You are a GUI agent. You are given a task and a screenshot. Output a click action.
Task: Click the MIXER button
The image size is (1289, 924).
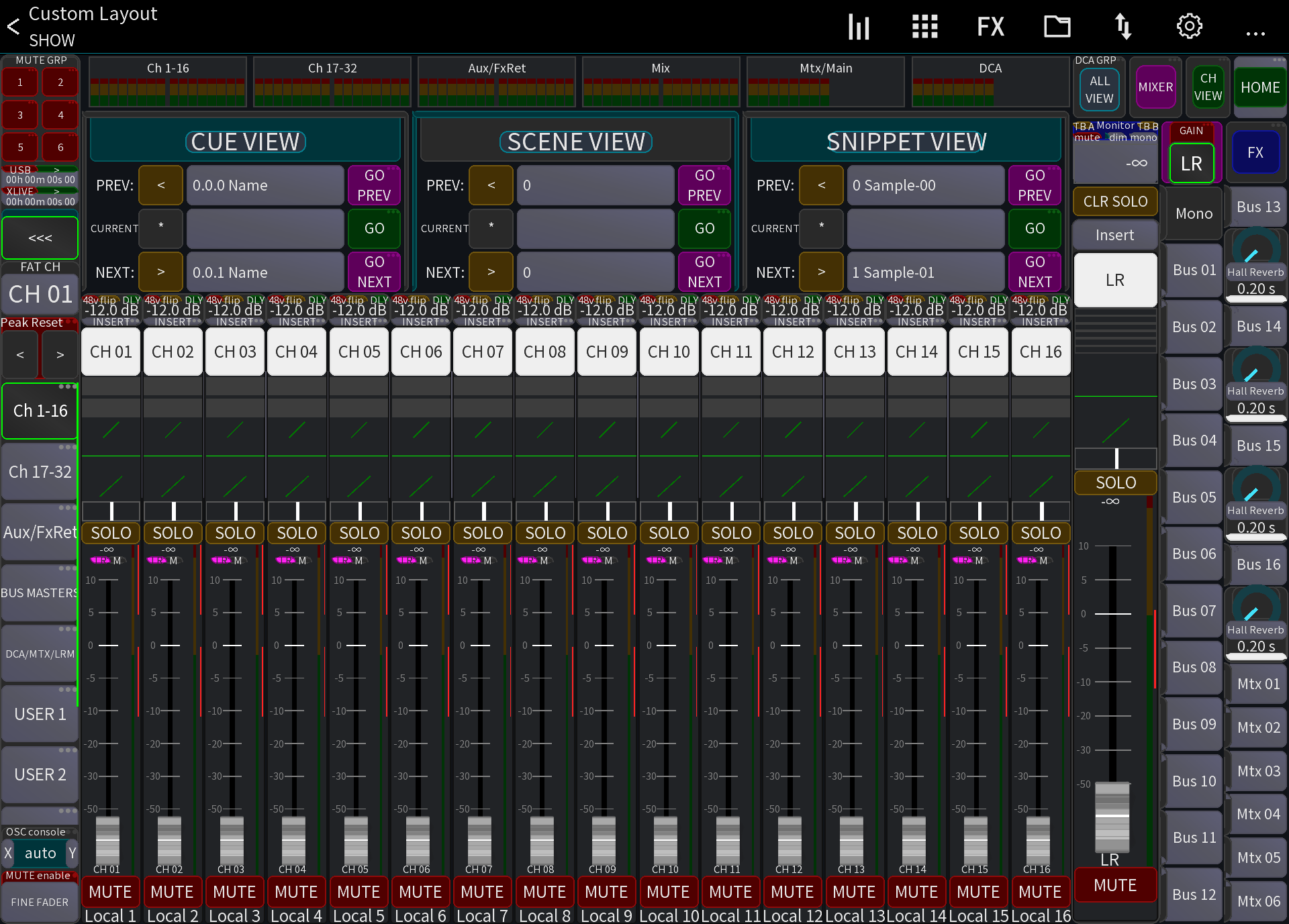click(1155, 87)
